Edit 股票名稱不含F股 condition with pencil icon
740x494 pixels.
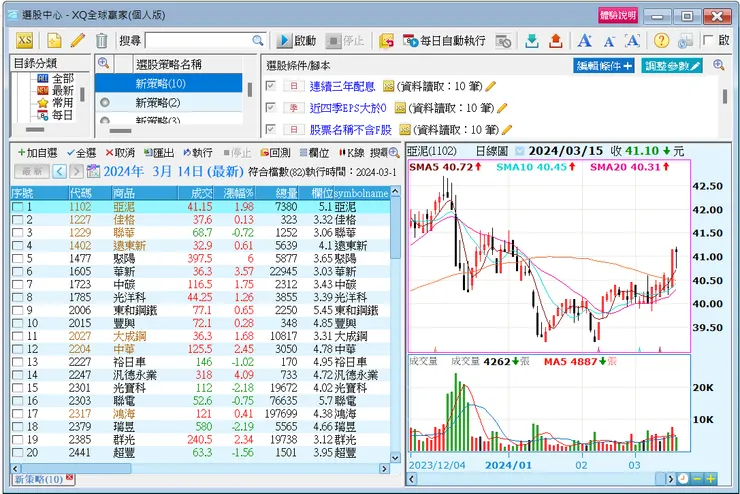coord(507,129)
